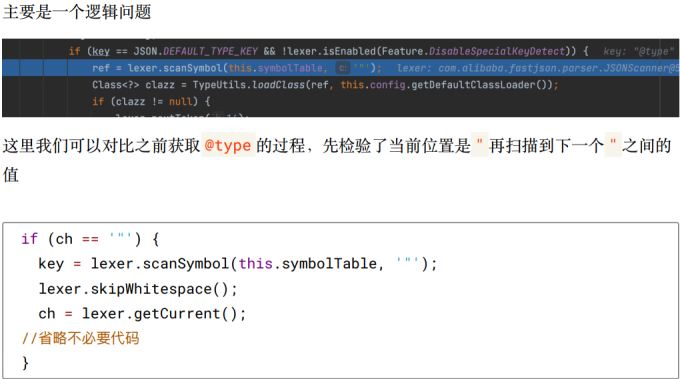Screen dimensions: 680x379
Task: Click the heading 主要是一个逻辑问题
Action: (77, 12)
